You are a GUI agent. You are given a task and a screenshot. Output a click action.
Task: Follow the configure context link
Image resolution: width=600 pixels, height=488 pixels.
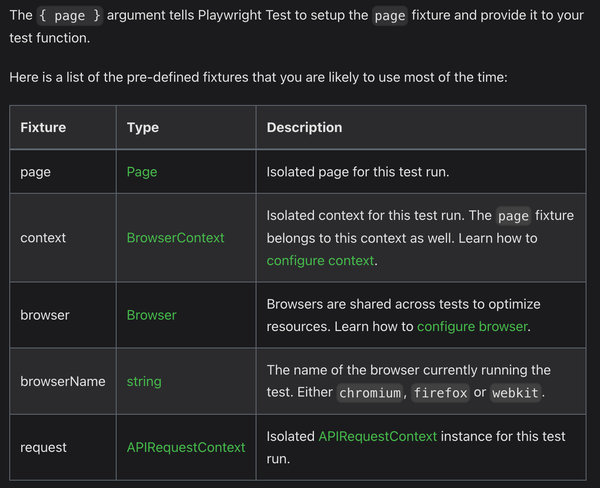(320, 261)
